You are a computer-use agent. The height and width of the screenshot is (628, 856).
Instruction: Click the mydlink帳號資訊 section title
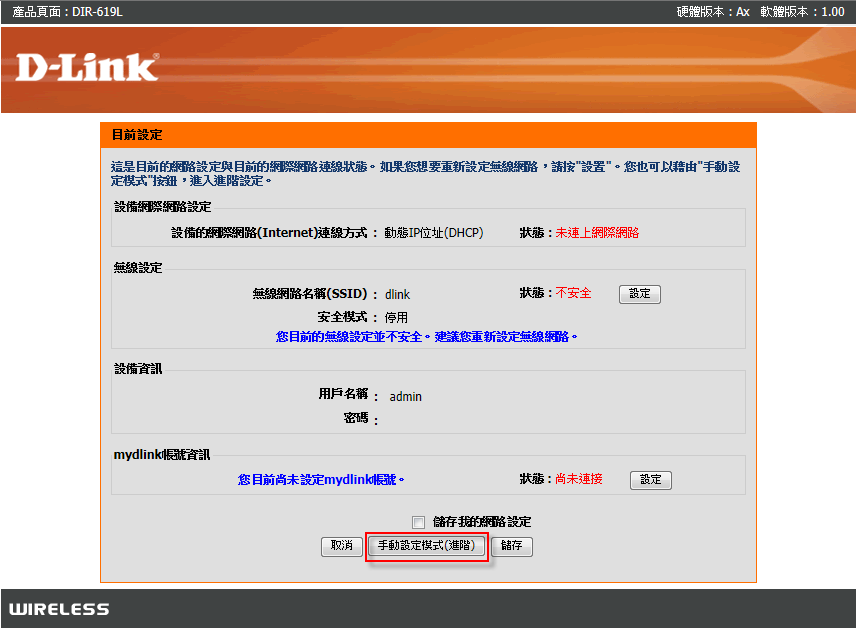pos(162,455)
